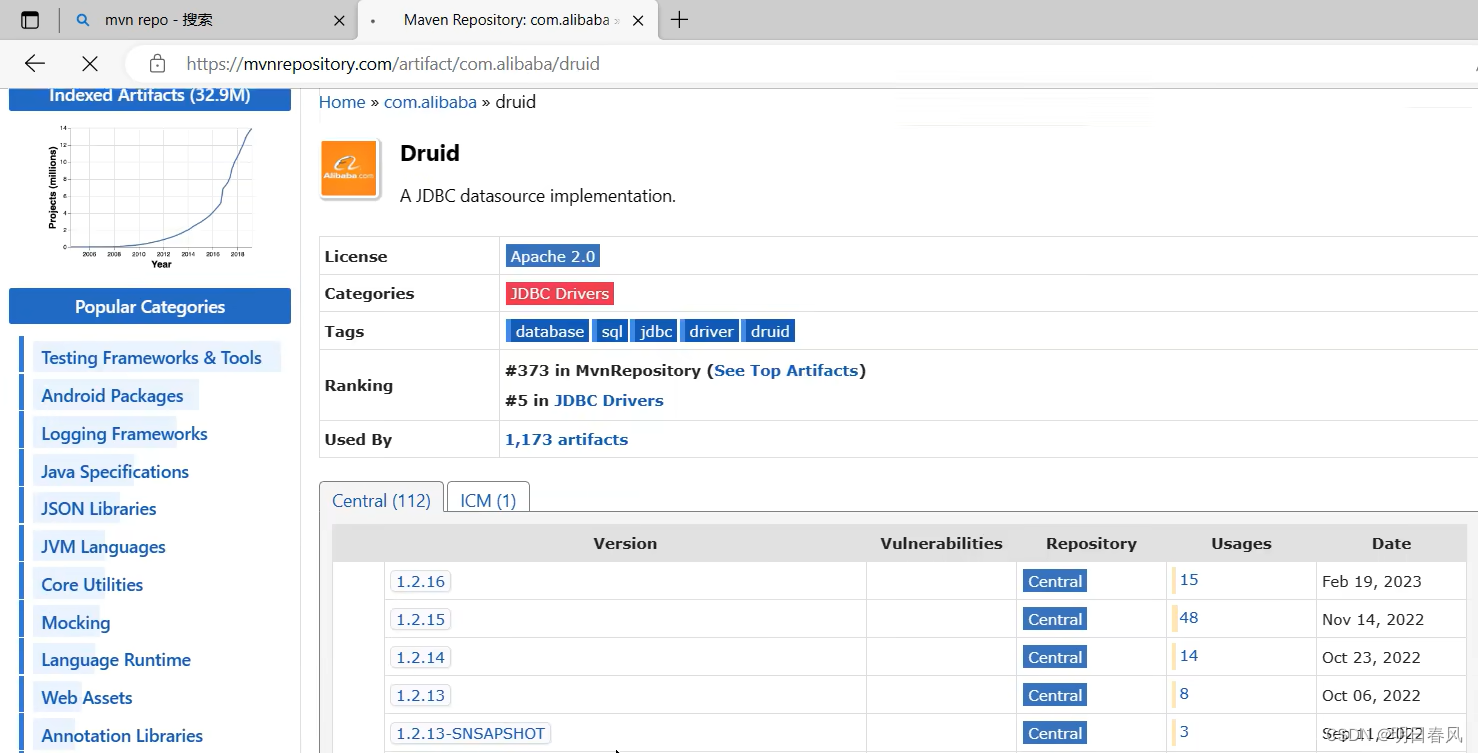Click Central repository badge for 1.2.14
Screen dimensions: 1478x753
pyautogui.click(x=1055, y=657)
